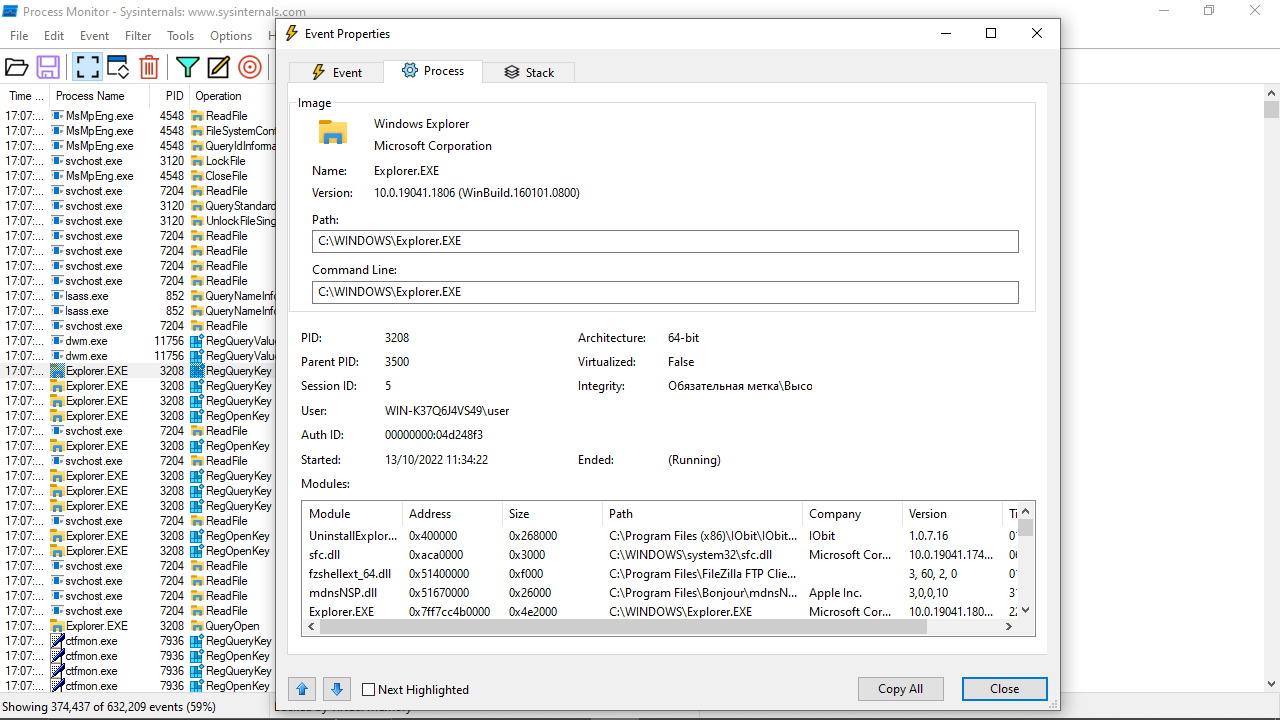
Task: Select the Process tab
Action: coord(433,71)
